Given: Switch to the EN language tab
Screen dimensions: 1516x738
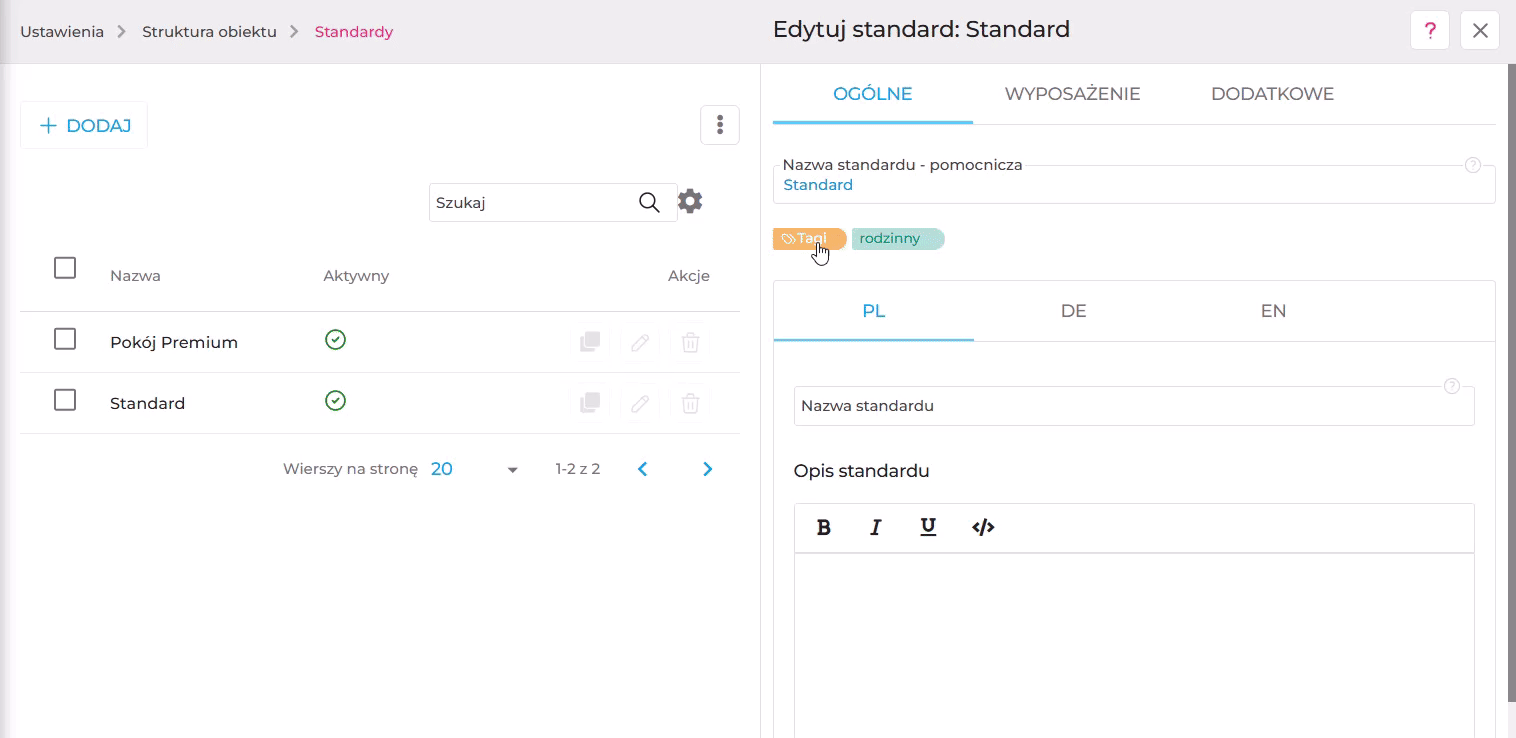Looking at the screenshot, I should click(1273, 311).
